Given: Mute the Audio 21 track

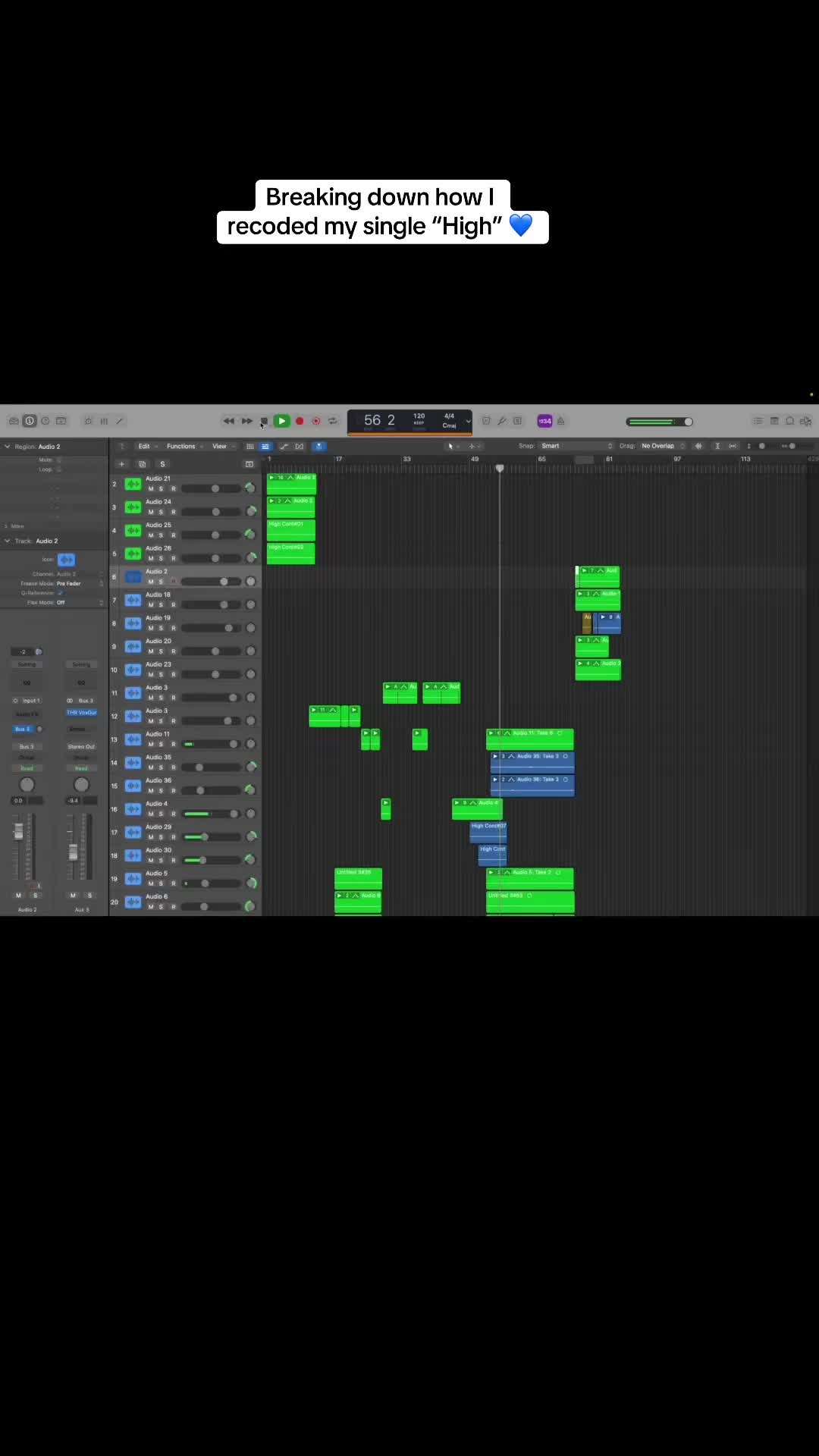Looking at the screenshot, I should (151, 489).
